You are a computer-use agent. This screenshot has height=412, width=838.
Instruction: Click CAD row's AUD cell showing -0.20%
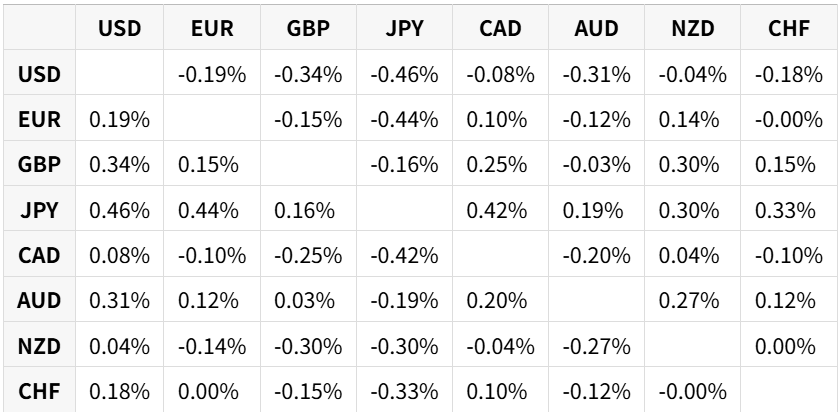(596, 254)
